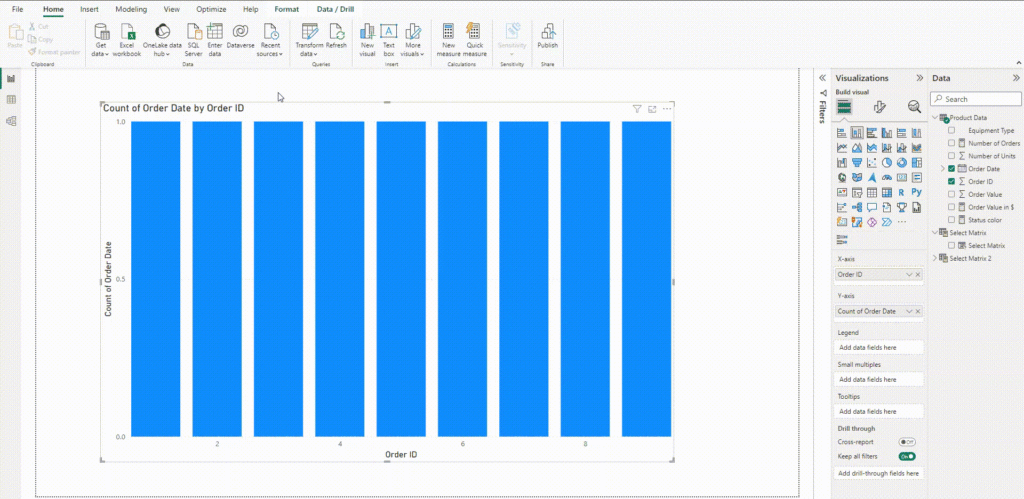Screen dimensions: 1024x499
Task: Uncheck the Order ID field checkbox
Action: click(951, 181)
